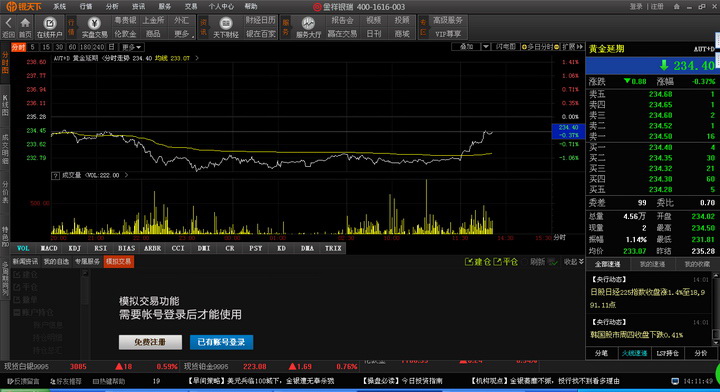Open the 行情 menu
Screen dimensions: 720x392
point(86,6)
